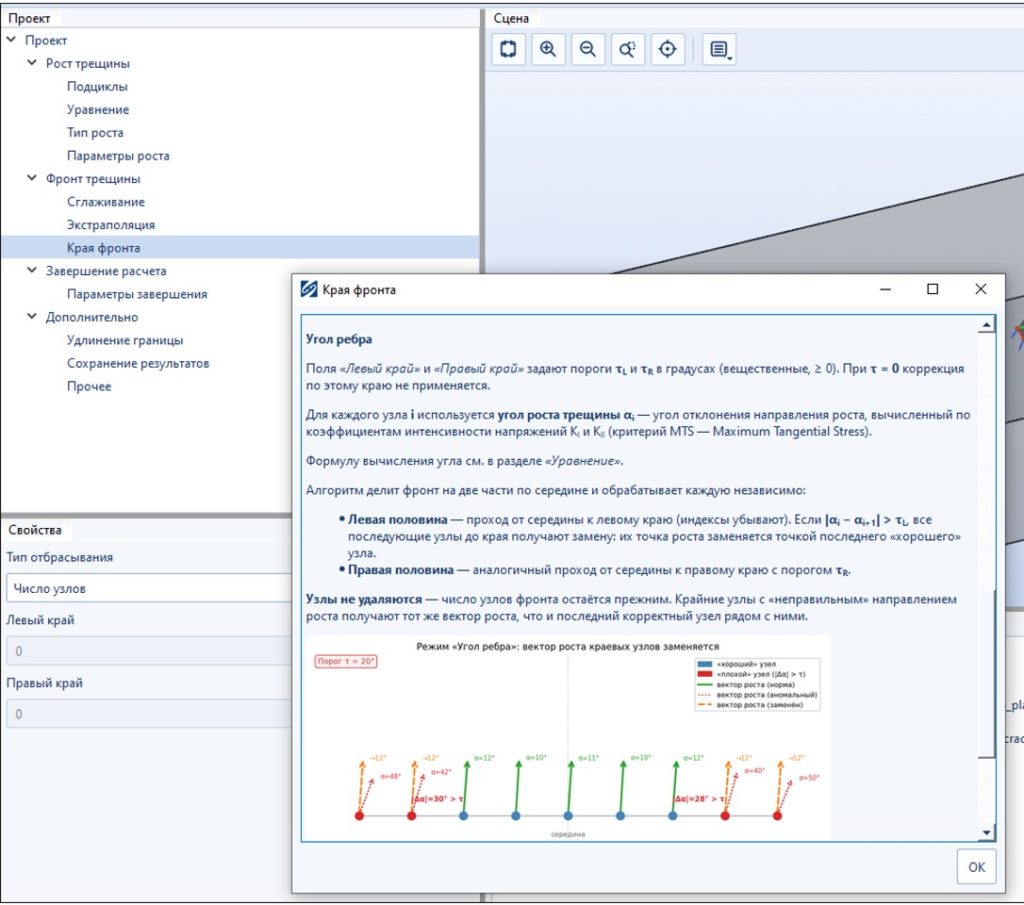Click the crosshair center-view icon

[x=667, y=49]
